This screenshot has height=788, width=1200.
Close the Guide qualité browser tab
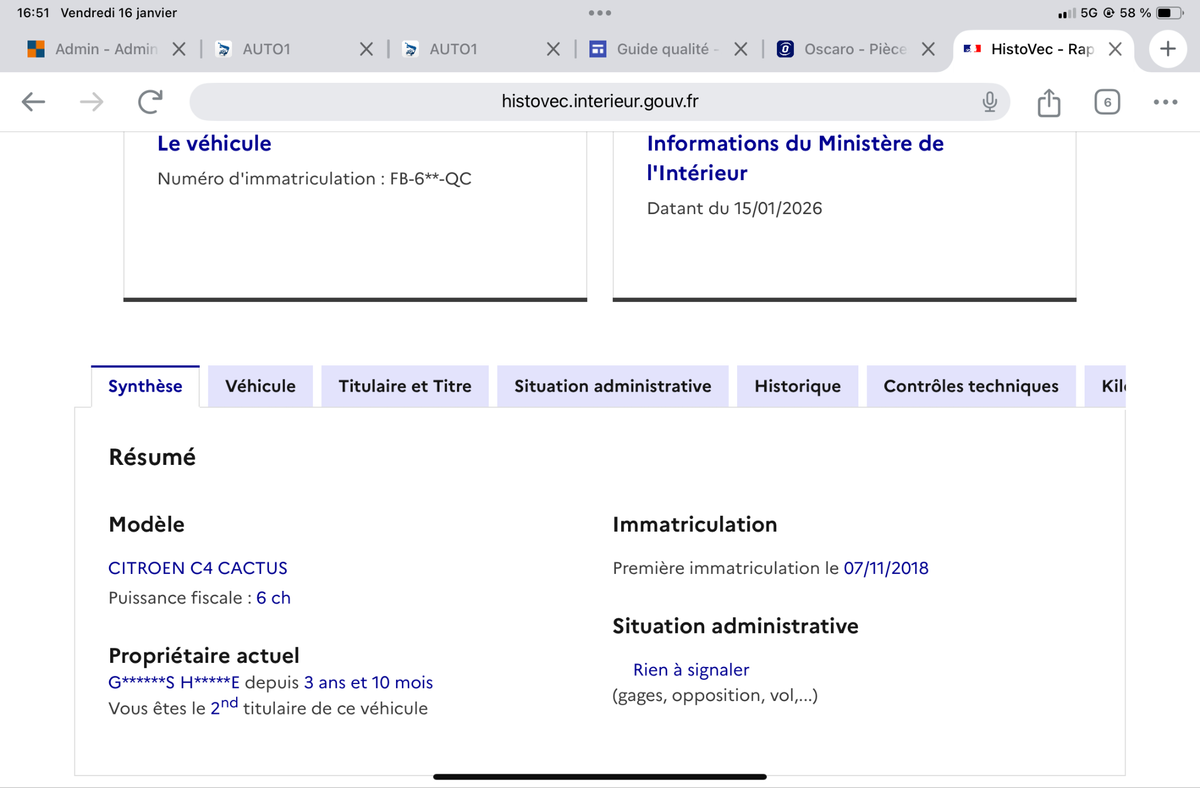click(x=741, y=49)
